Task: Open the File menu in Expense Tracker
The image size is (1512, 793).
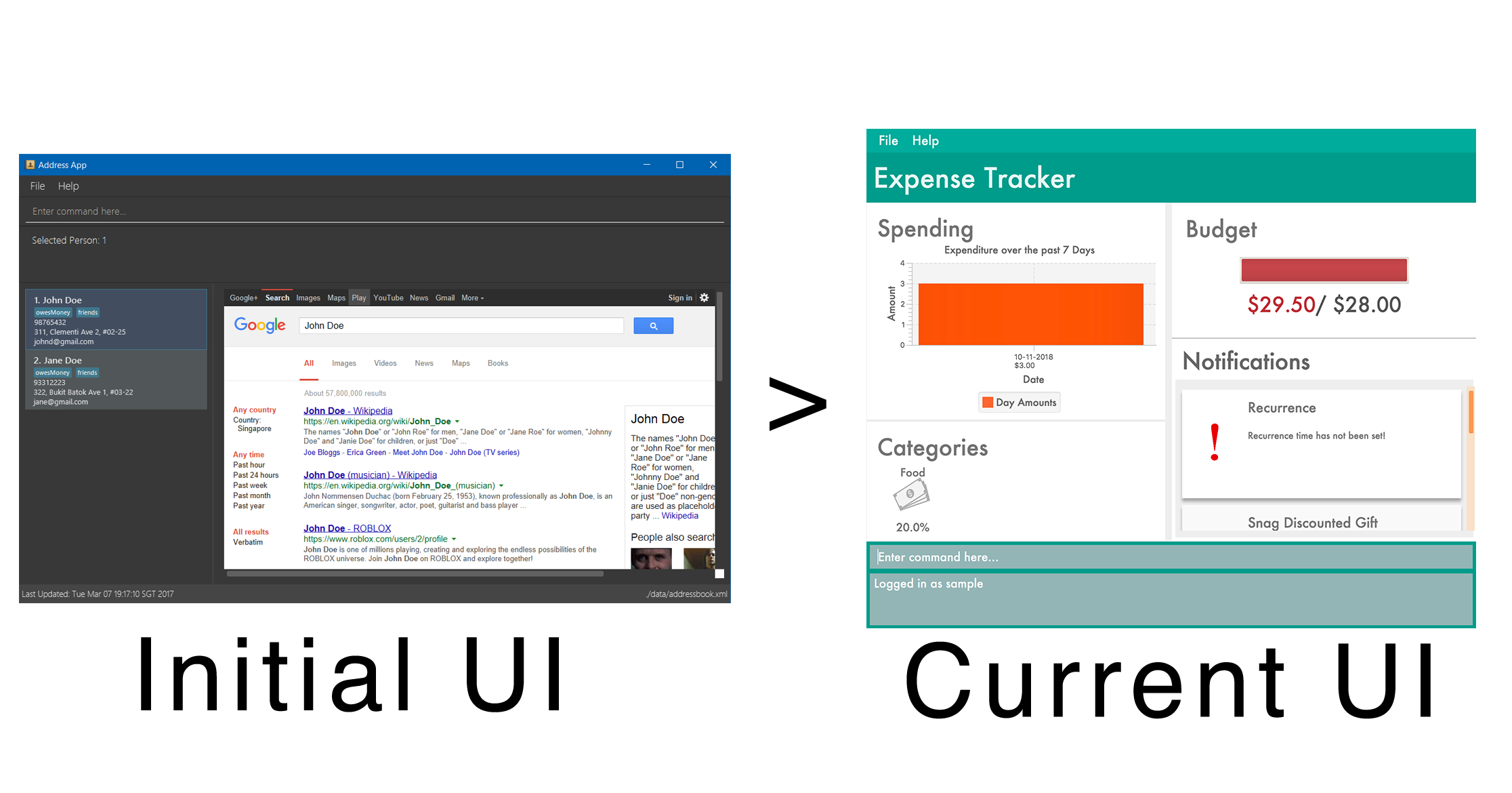Action: [887, 140]
